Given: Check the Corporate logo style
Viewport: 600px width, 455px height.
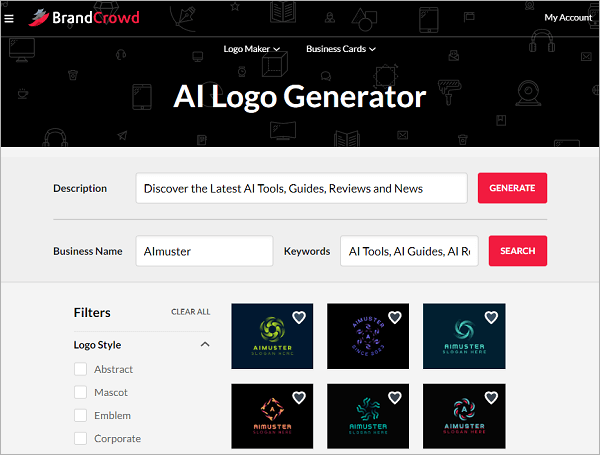Looking at the screenshot, I should click(80, 438).
